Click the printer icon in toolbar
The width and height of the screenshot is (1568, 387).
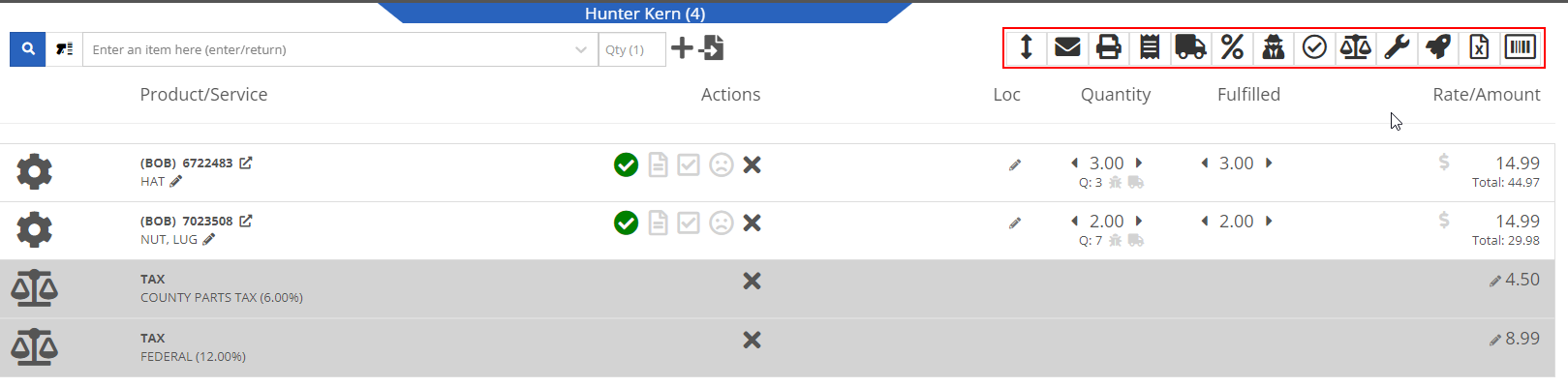1109,47
